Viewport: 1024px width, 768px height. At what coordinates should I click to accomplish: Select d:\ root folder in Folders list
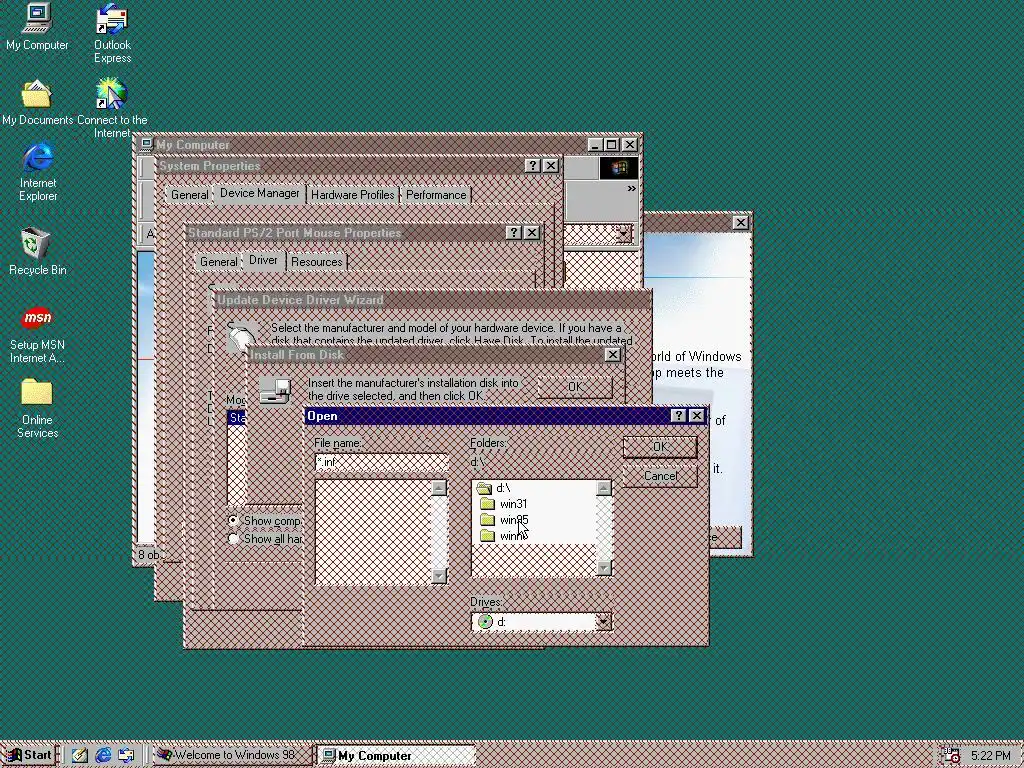[x=494, y=488]
